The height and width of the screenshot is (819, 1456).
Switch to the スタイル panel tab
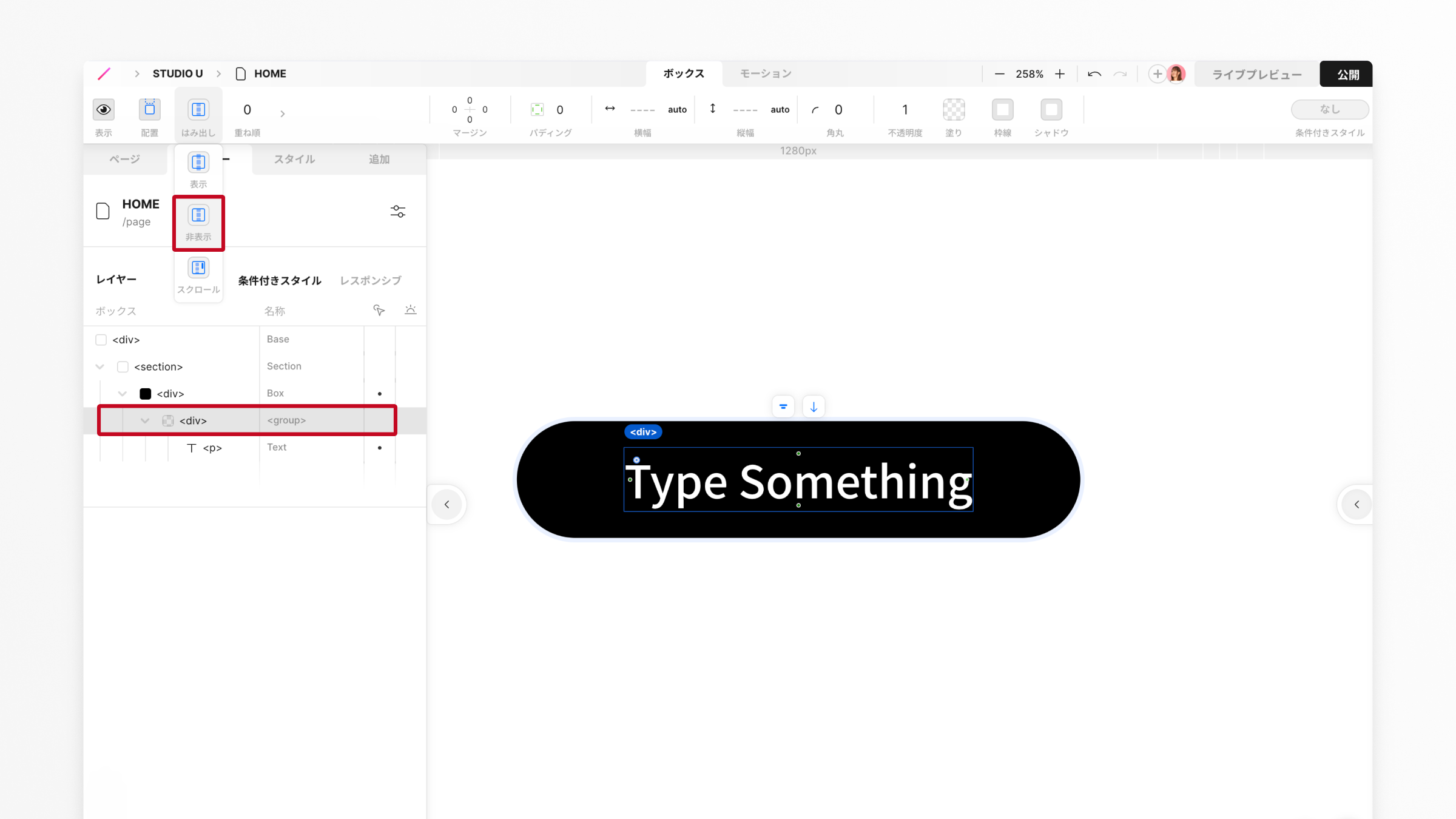pos(294,159)
